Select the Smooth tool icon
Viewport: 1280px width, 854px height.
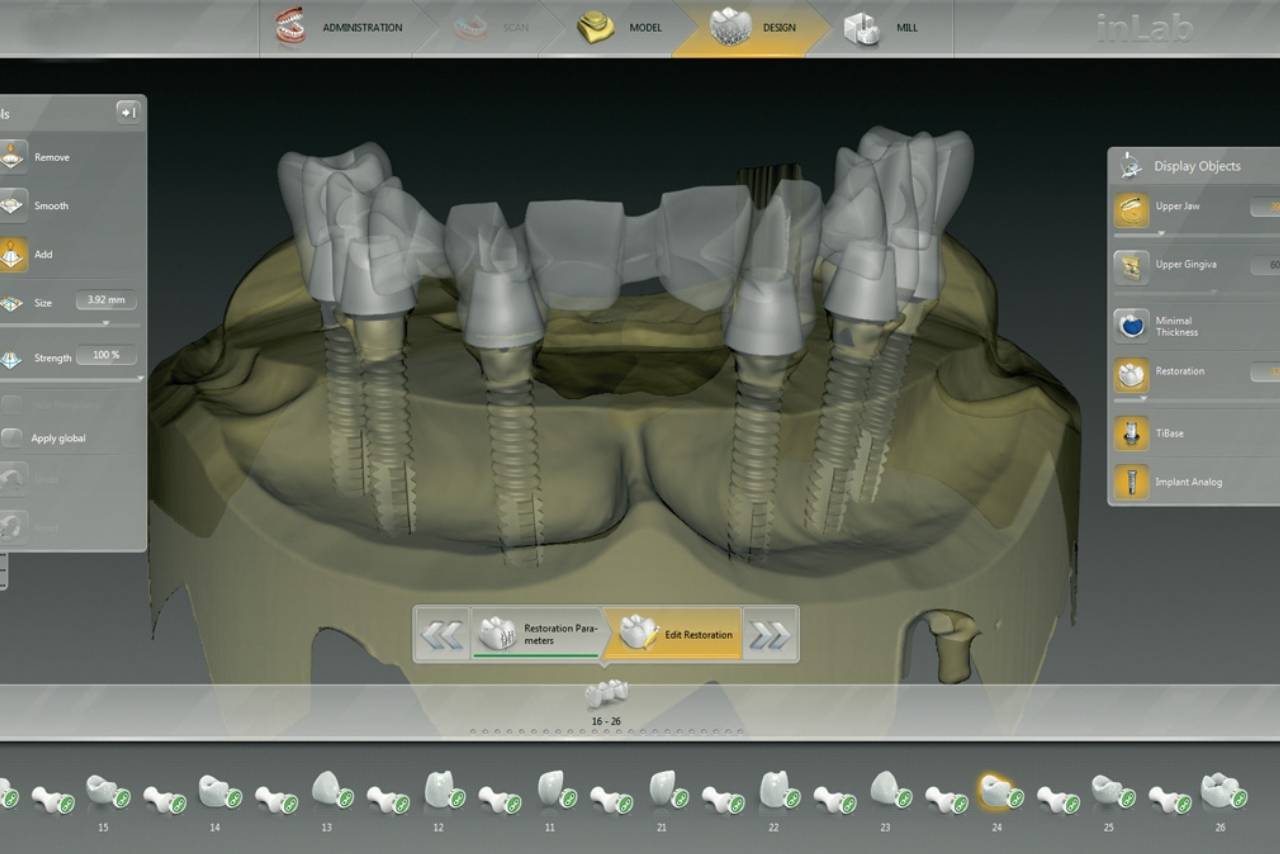pos(12,205)
